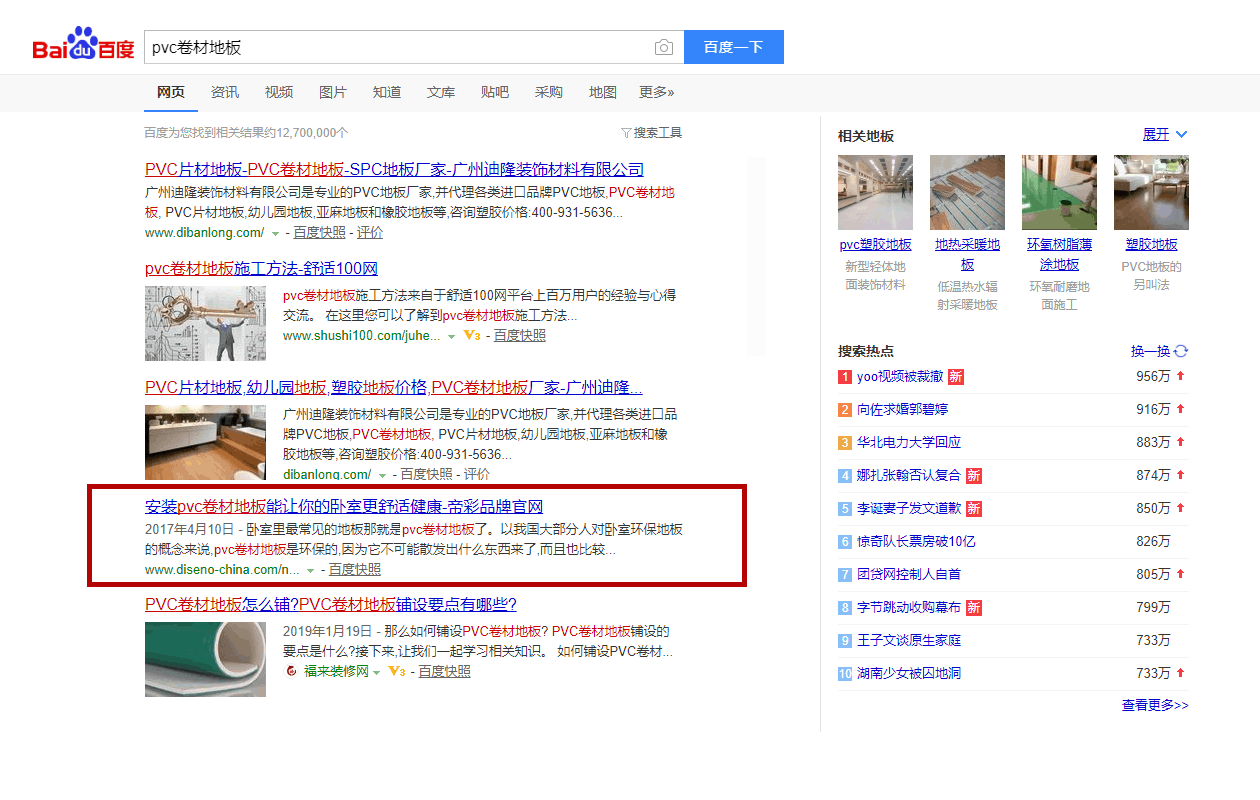
Task: Switch to the 网页 tab
Action: tap(171, 93)
